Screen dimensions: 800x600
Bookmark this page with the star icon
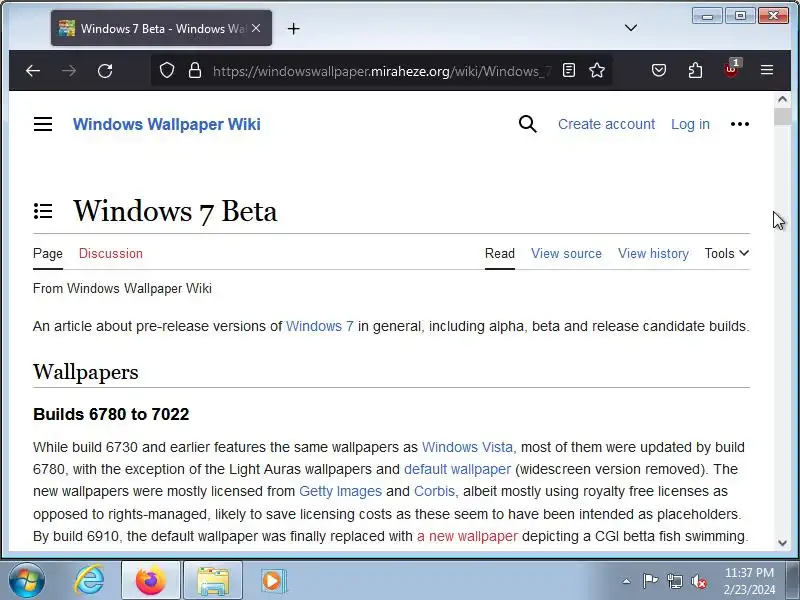click(x=596, y=70)
